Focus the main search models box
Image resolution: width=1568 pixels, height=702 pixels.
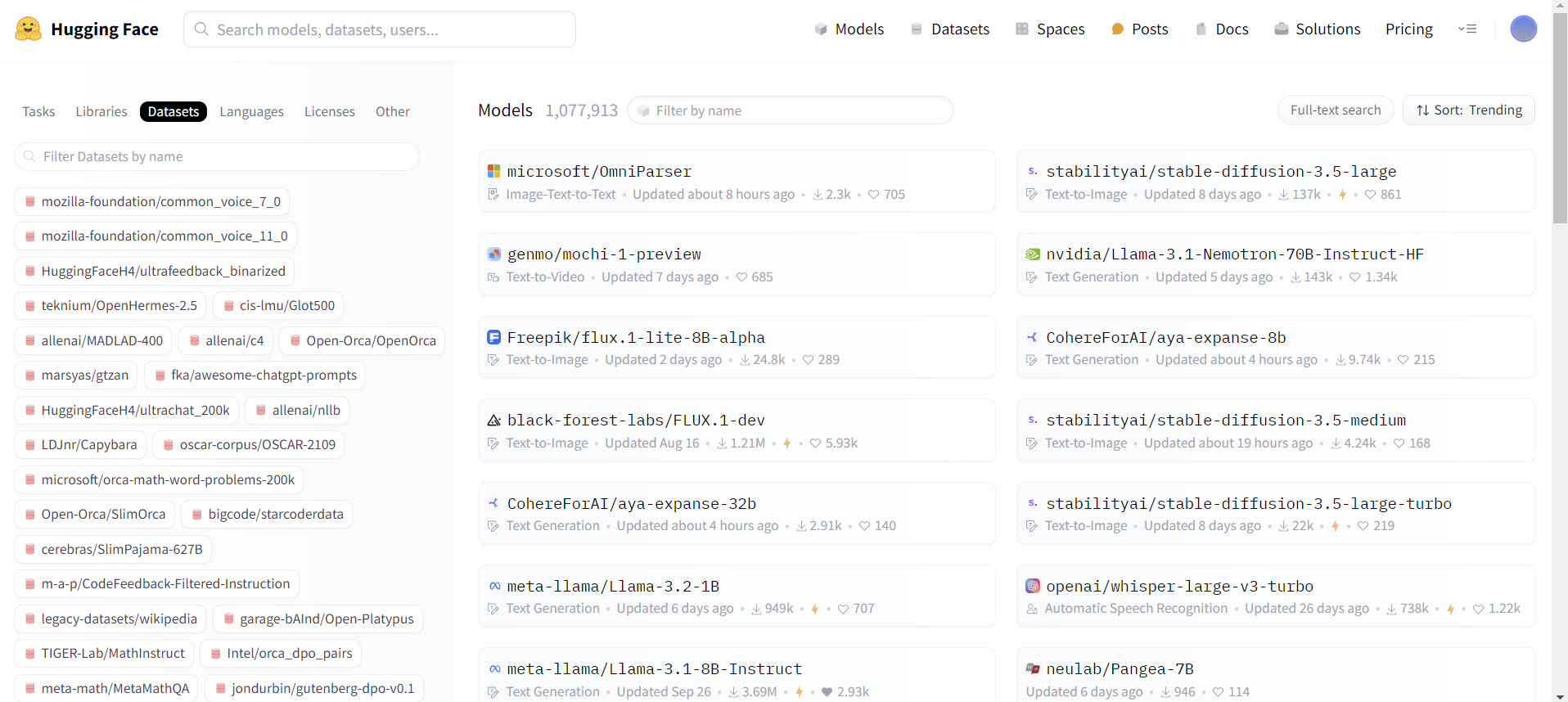[380, 29]
